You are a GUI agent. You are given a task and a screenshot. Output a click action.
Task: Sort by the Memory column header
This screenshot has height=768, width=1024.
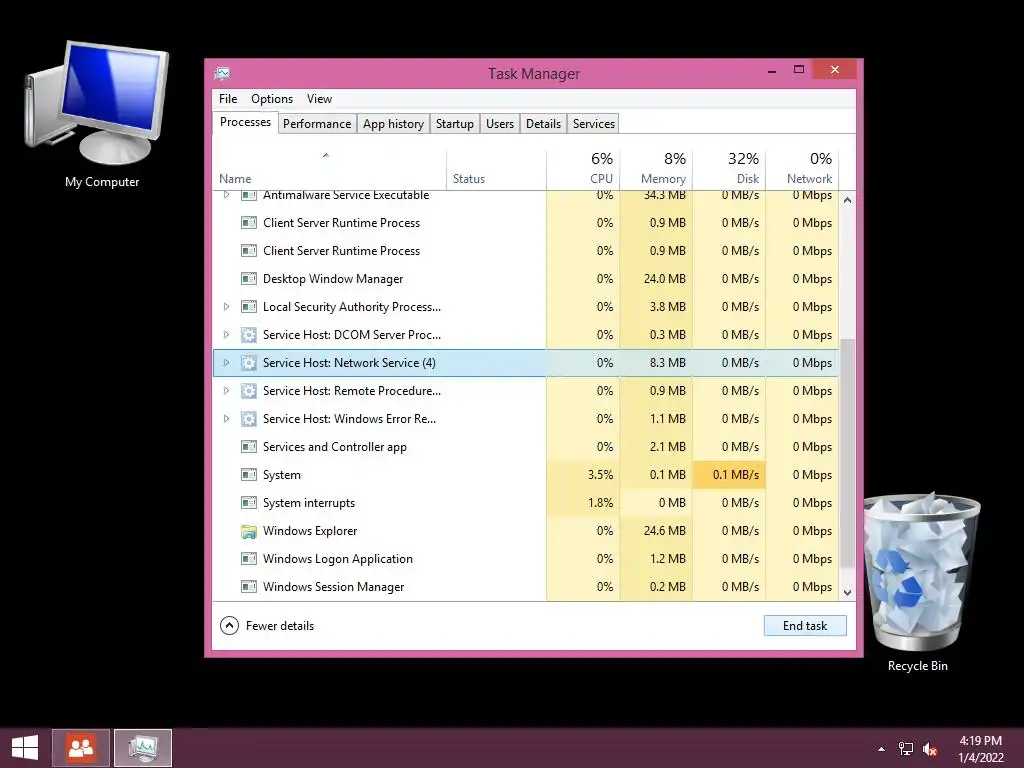pyautogui.click(x=656, y=168)
